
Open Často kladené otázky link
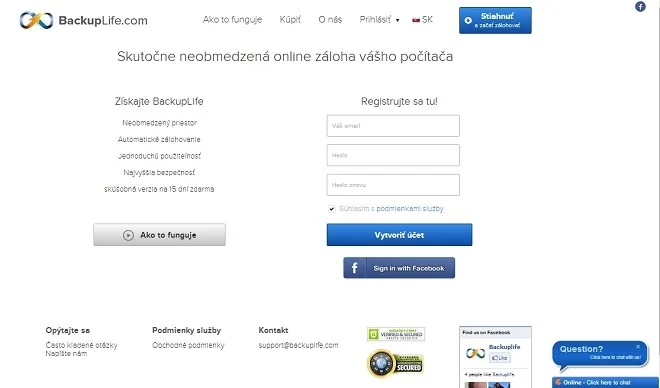(81, 345)
